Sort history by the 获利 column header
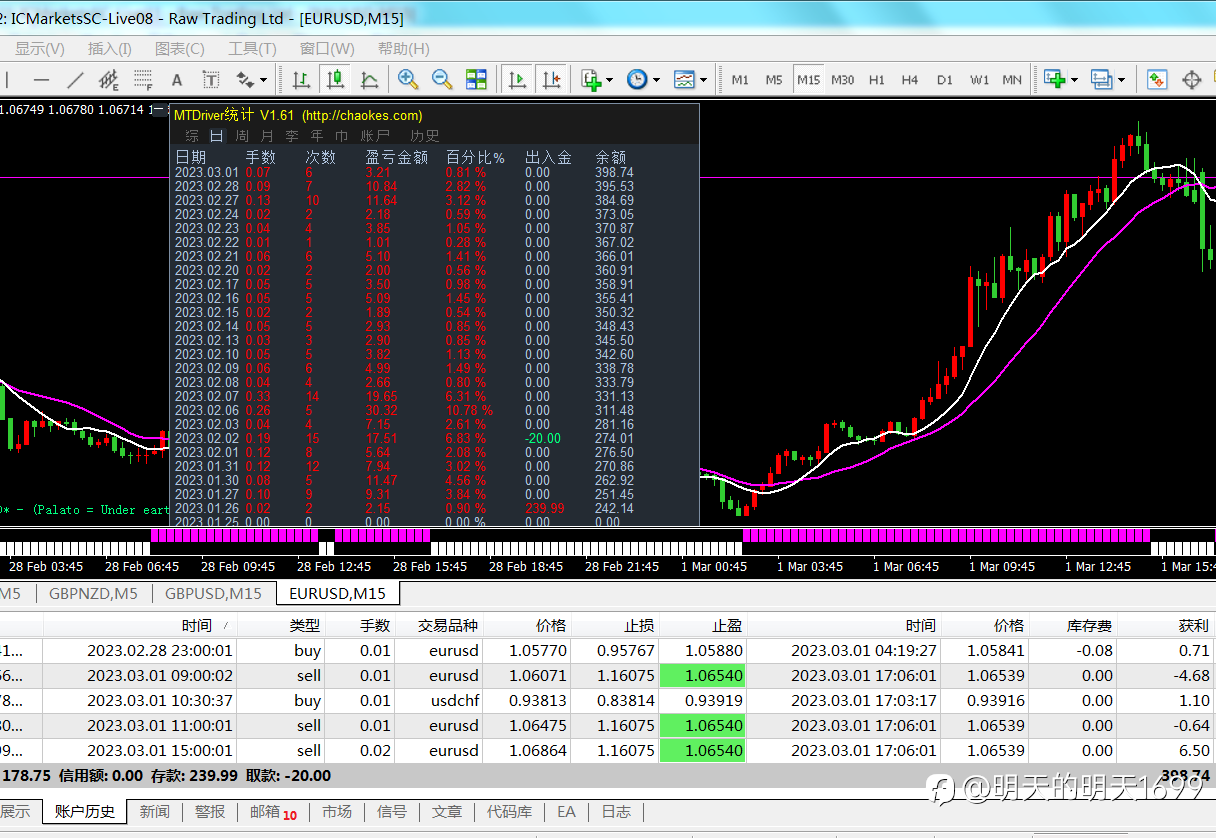1216x838 pixels. pos(1192,625)
